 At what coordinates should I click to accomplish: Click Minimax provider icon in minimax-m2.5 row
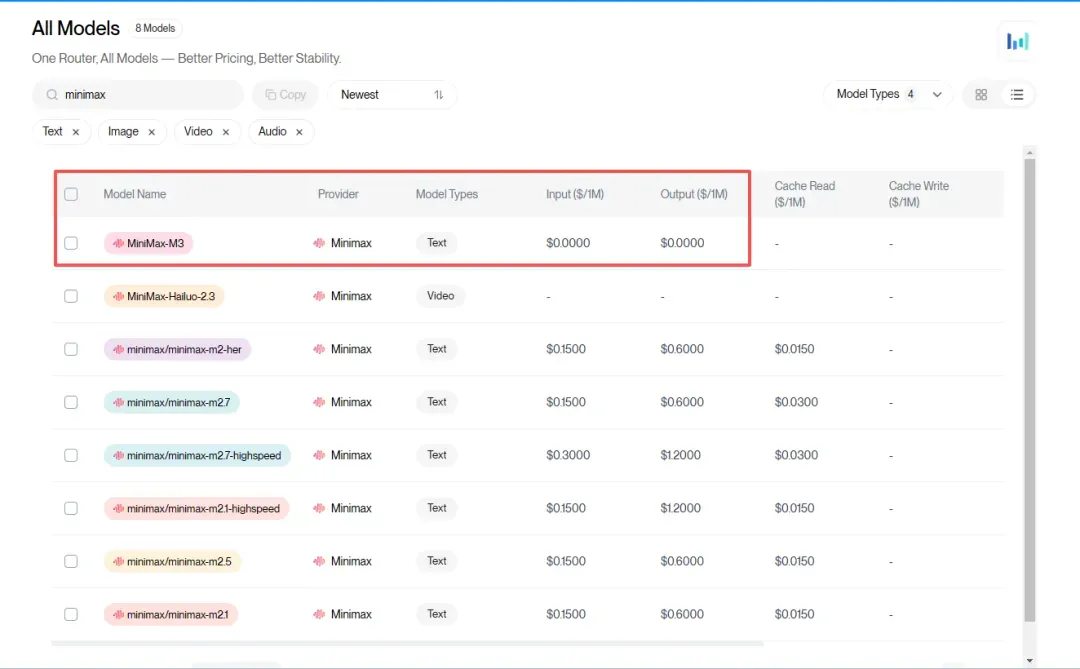click(x=319, y=562)
